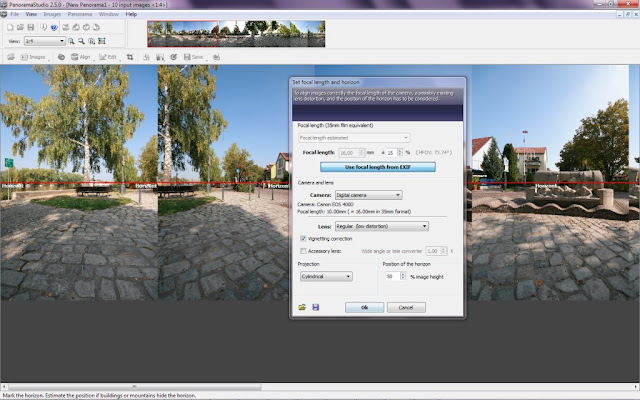Click the fit-to-window view icon
Screen dimensions: 640x400
click(x=102, y=41)
